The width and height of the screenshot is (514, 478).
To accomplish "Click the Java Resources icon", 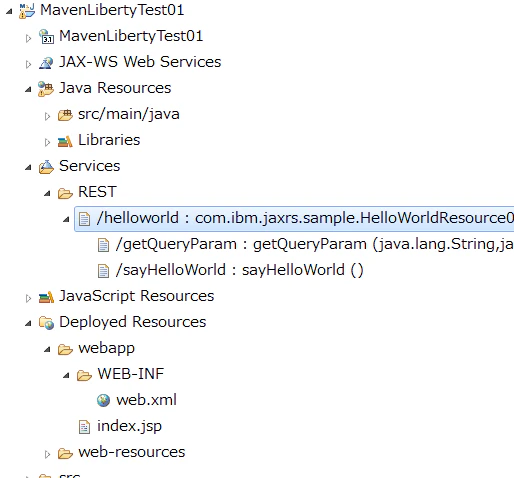I will [46, 89].
